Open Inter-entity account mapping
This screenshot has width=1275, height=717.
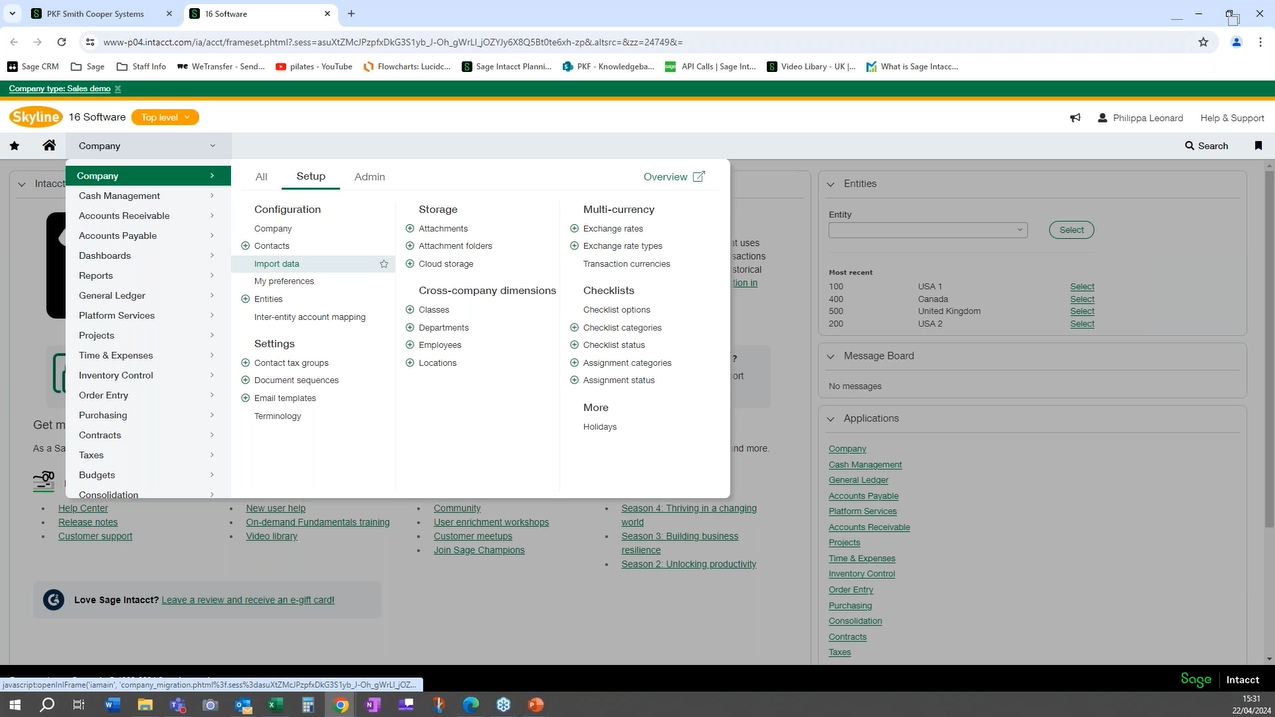pyautogui.click(x=310, y=317)
